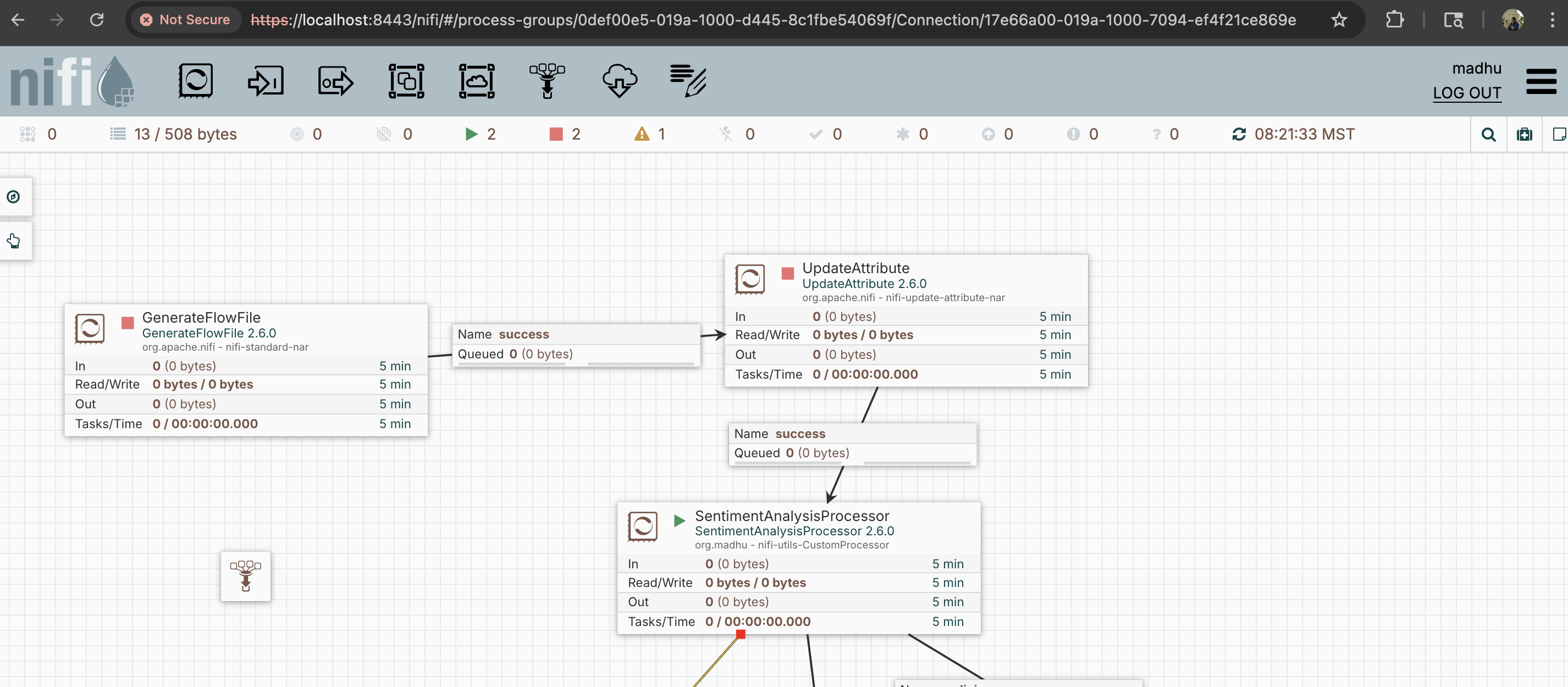Select the SentimentAnalysisProcessor processor icon
The width and height of the screenshot is (1568, 687).
643,527
